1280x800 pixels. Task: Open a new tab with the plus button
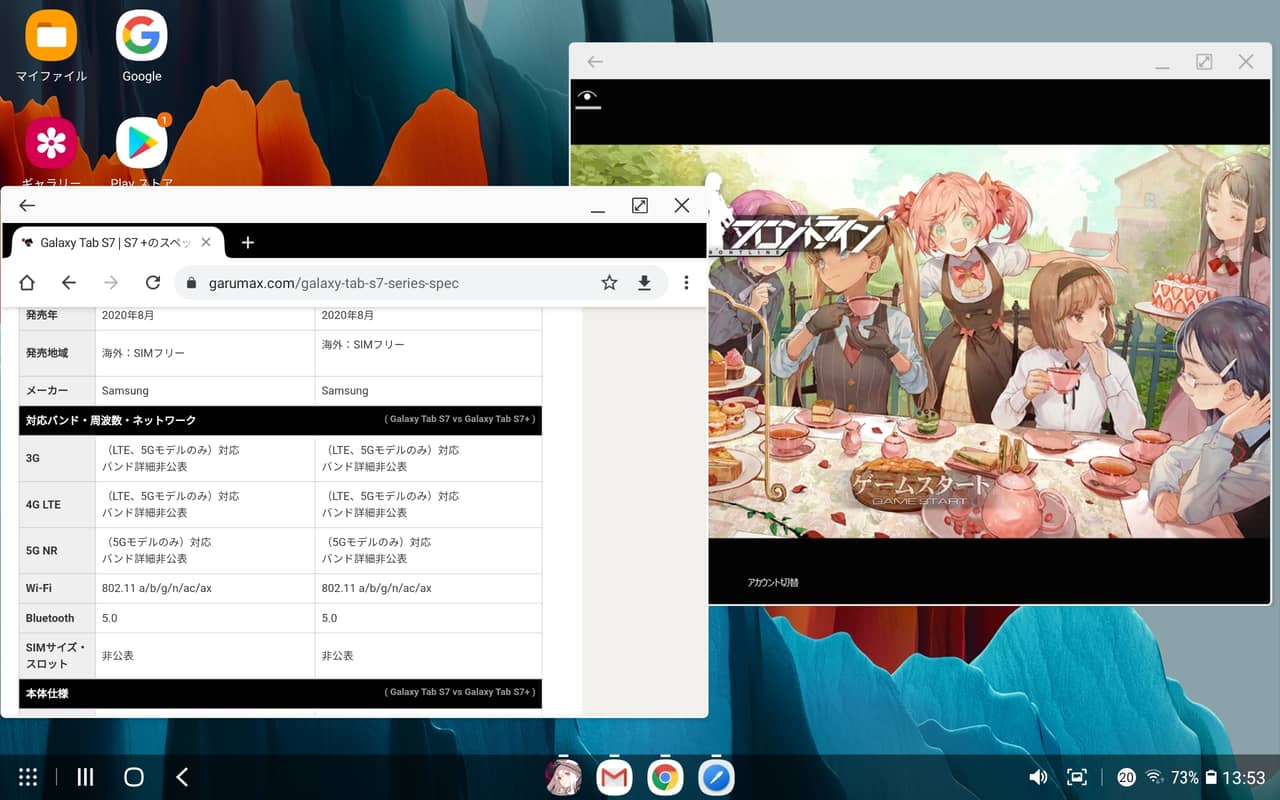[248, 241]
